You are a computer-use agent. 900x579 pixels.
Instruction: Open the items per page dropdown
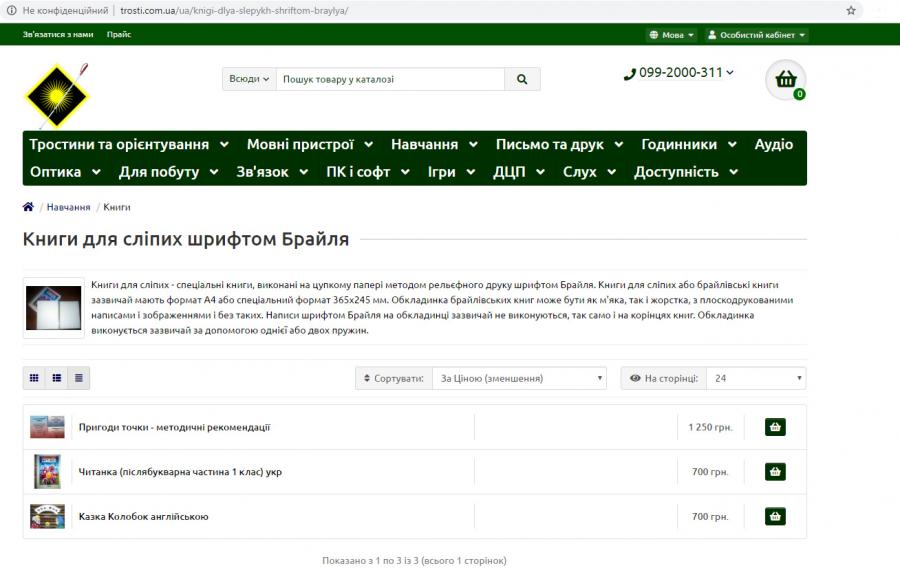click(755, 379)
